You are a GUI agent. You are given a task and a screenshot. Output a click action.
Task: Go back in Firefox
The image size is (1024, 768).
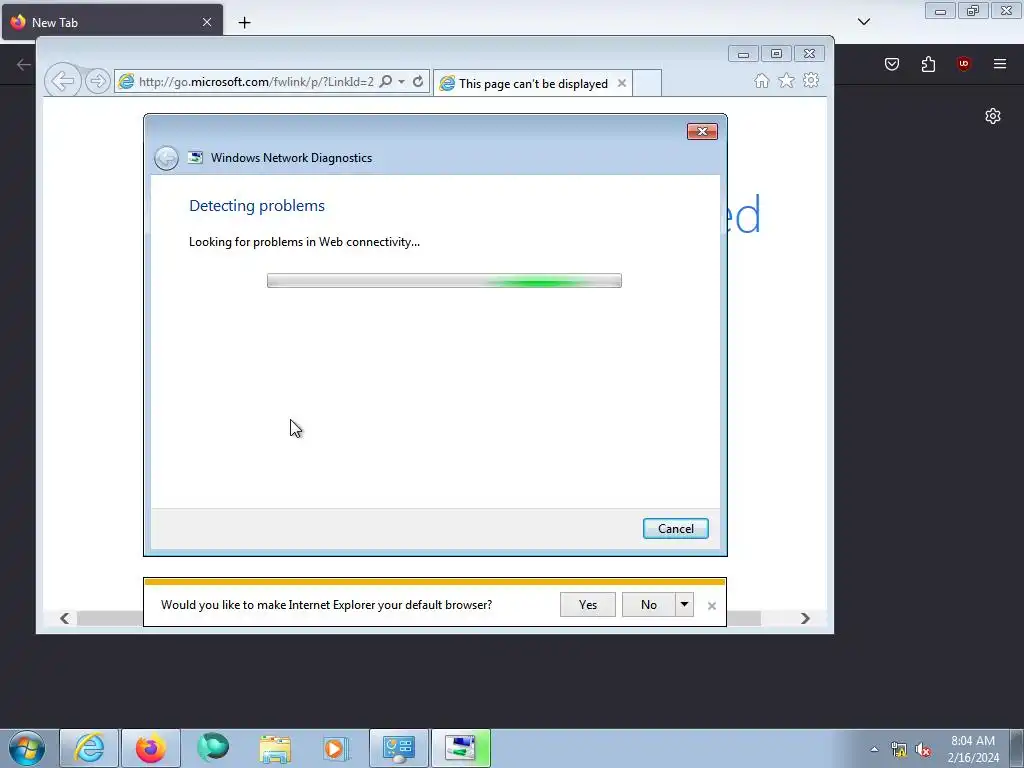pos(24,64)
